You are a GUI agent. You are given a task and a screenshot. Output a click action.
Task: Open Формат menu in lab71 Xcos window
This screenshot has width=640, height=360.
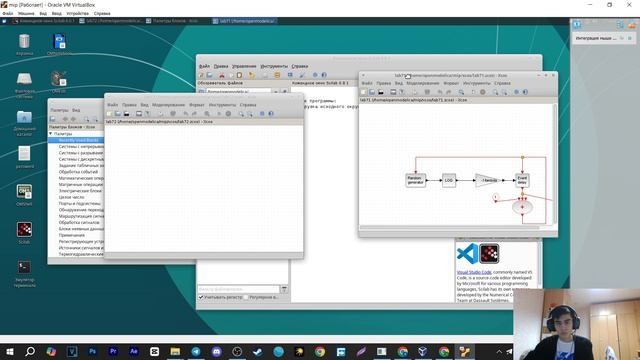[451, 83]
